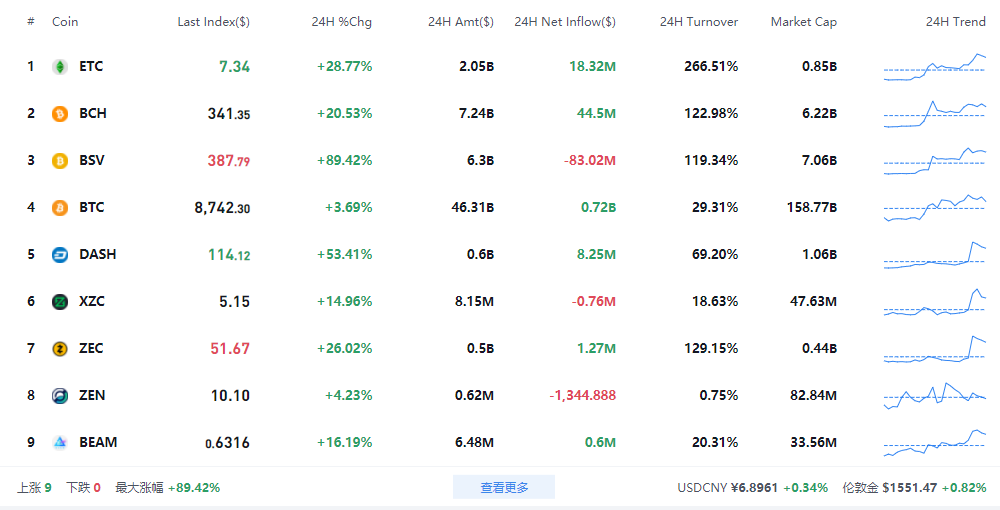
Task: Open the ZEC 24H trend chart
Action: 934,349
